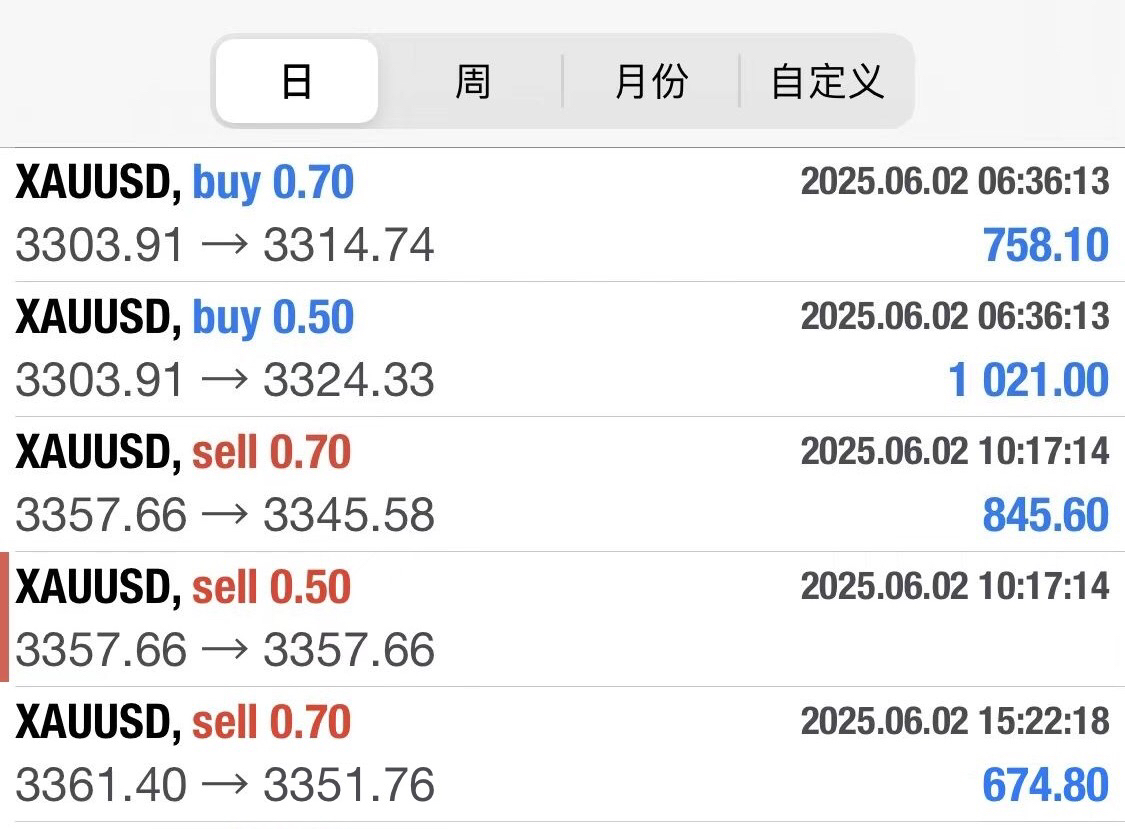The width and height of the screenshot is (1125, 829).
Task: Open the 自定义 (custom) period tab
Action: pos(827,81)
